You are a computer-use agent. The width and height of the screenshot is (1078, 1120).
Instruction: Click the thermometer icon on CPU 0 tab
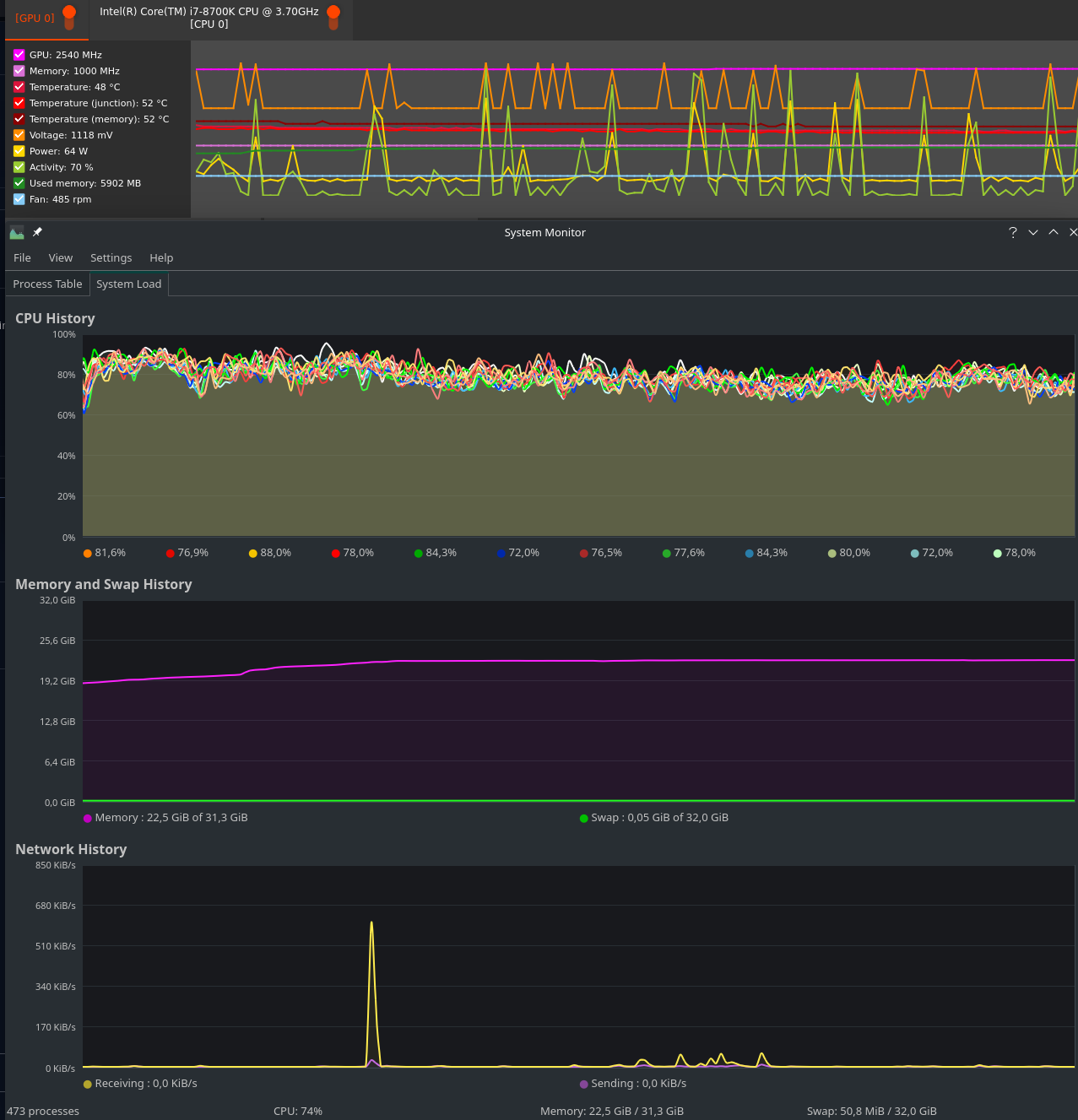333,17
